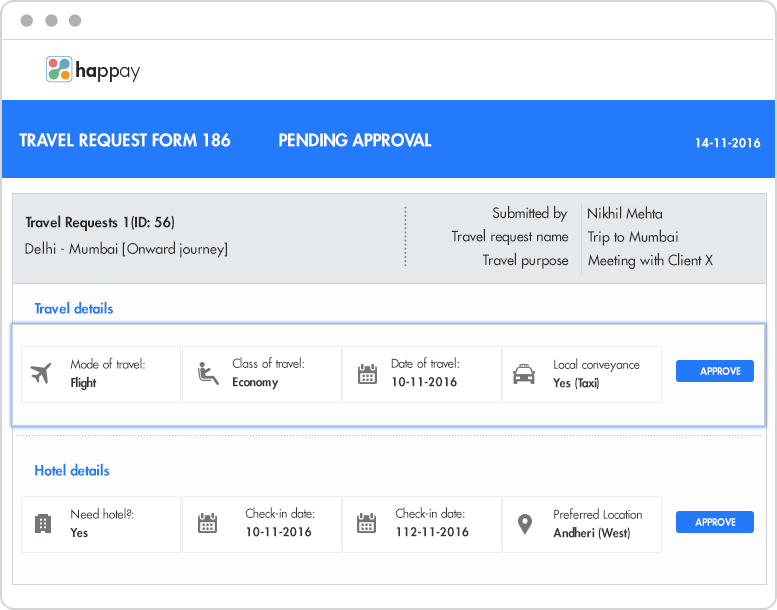
Task: Click the Economy class value
Action: coord(255,383)
